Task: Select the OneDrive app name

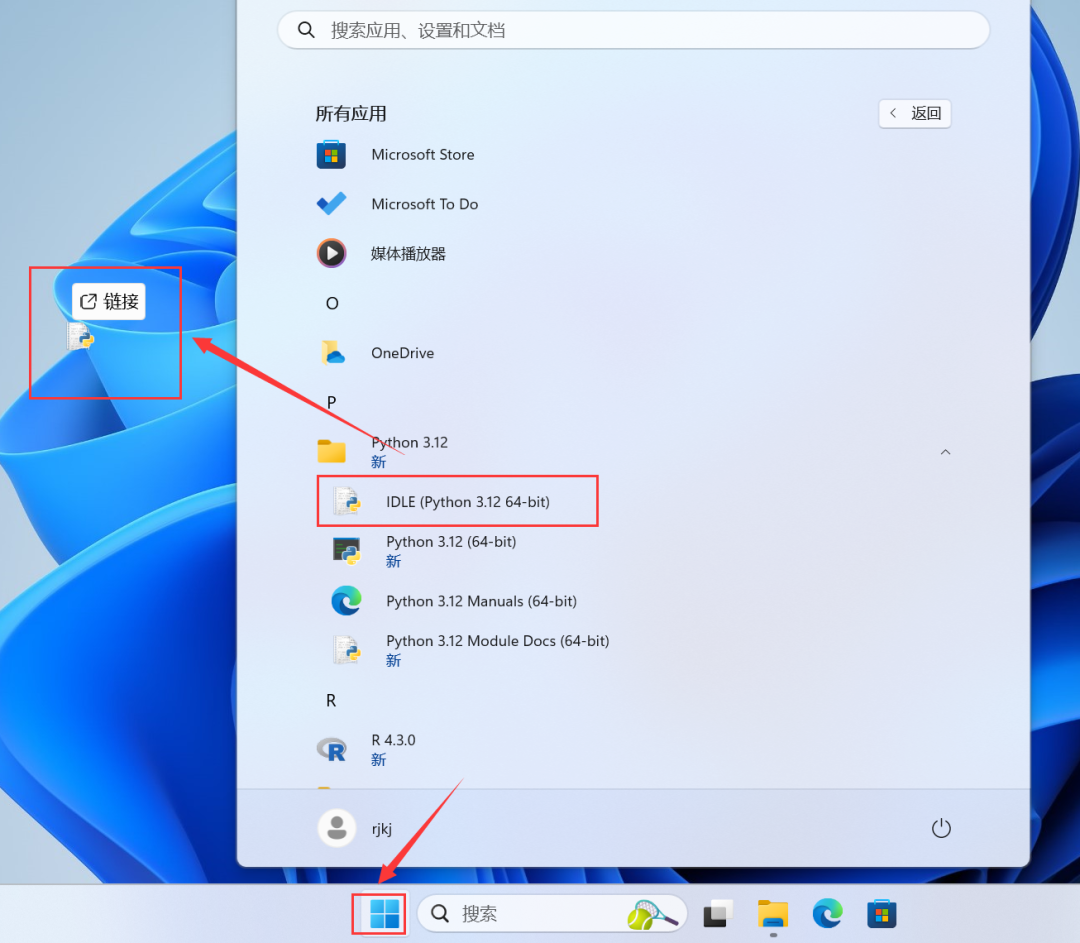Action: pos(403,353)
